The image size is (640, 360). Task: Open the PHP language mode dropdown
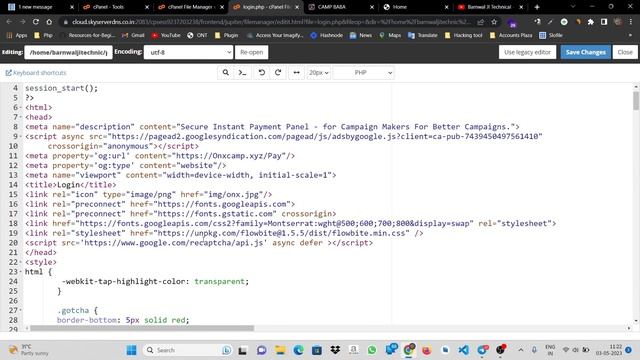coord(363,73)
